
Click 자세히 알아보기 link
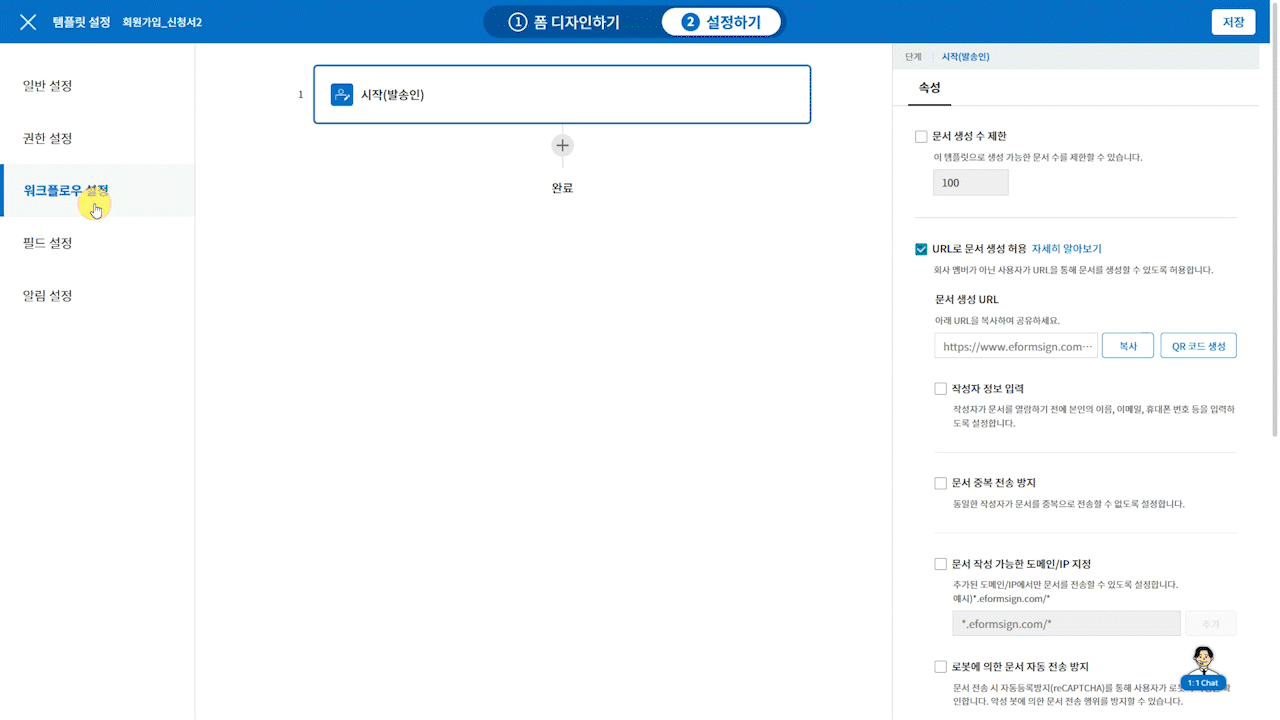click(1066, 249)
